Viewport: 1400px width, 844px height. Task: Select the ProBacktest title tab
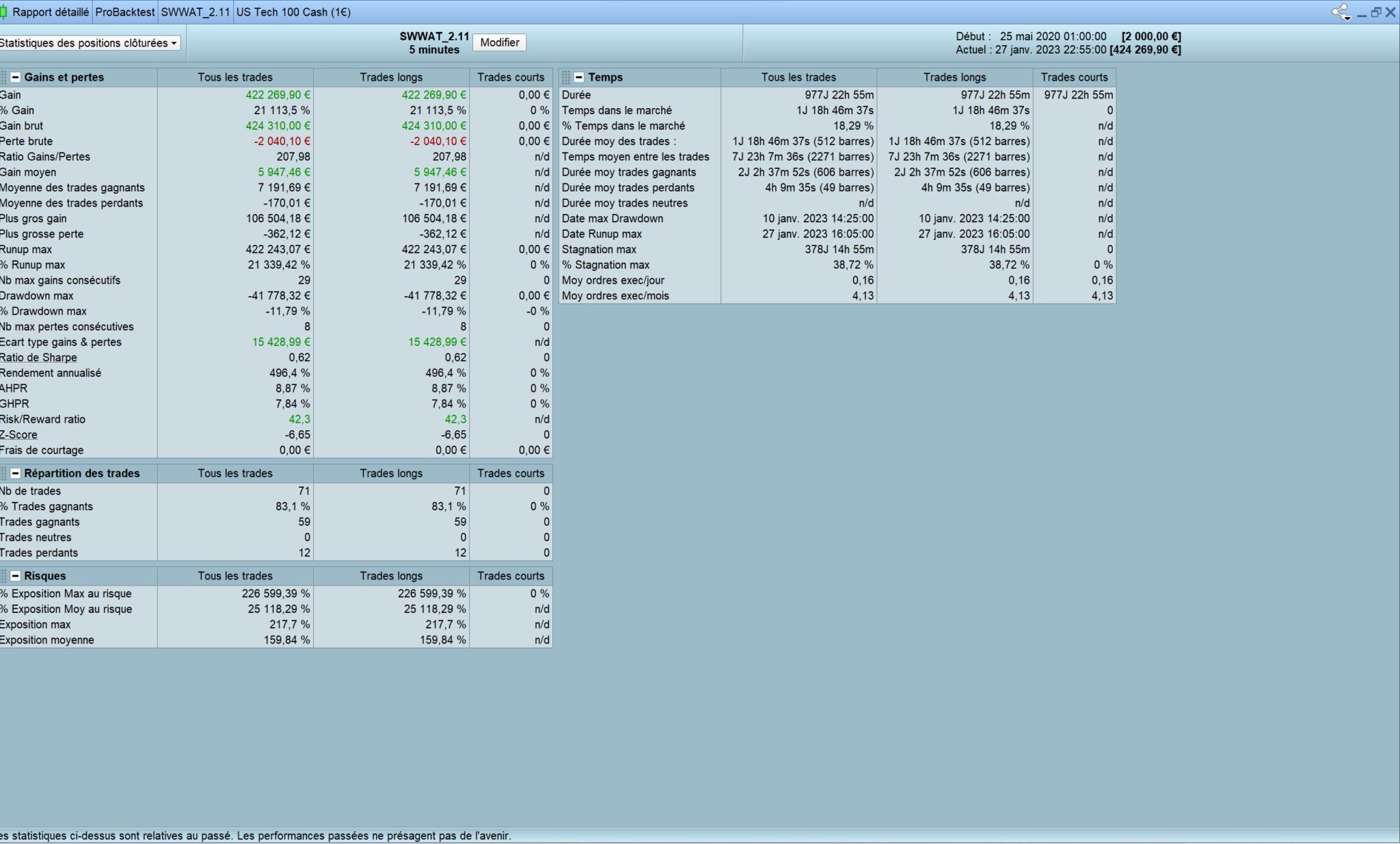[125, 12]
